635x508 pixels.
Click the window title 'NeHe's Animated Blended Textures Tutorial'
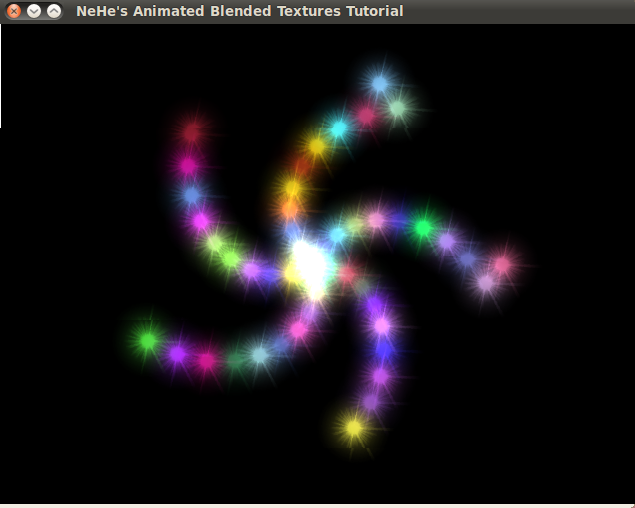click(240, 11)
